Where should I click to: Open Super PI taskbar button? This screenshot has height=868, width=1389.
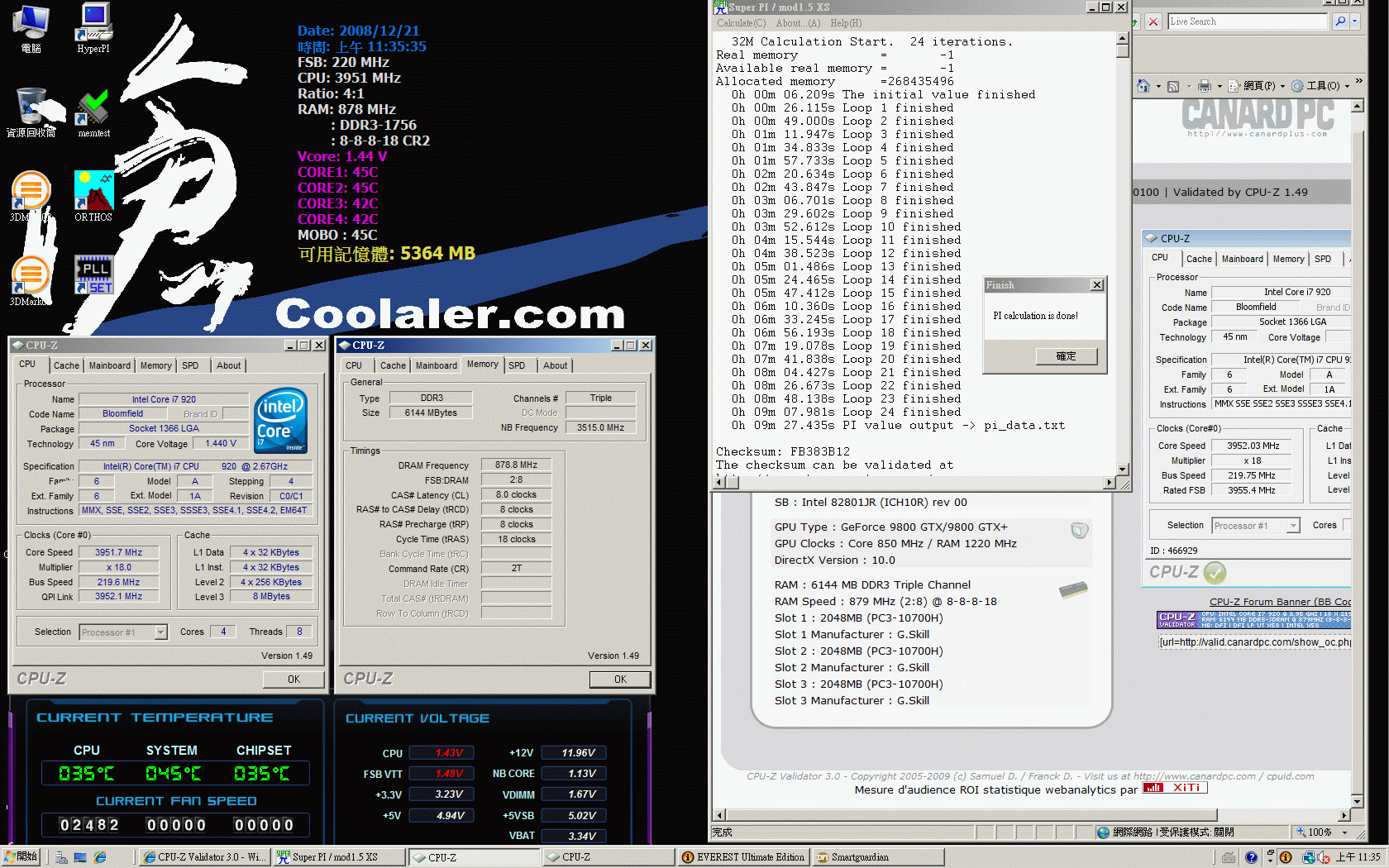[339, 857]
